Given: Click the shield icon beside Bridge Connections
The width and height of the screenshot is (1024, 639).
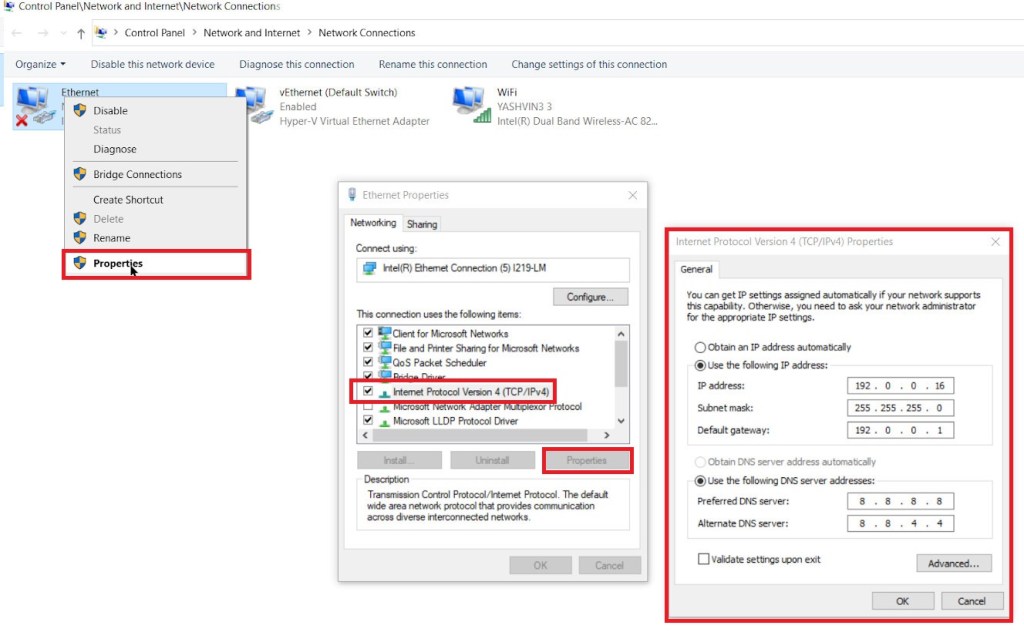Looking at the screenshot, I should point(80,174).
